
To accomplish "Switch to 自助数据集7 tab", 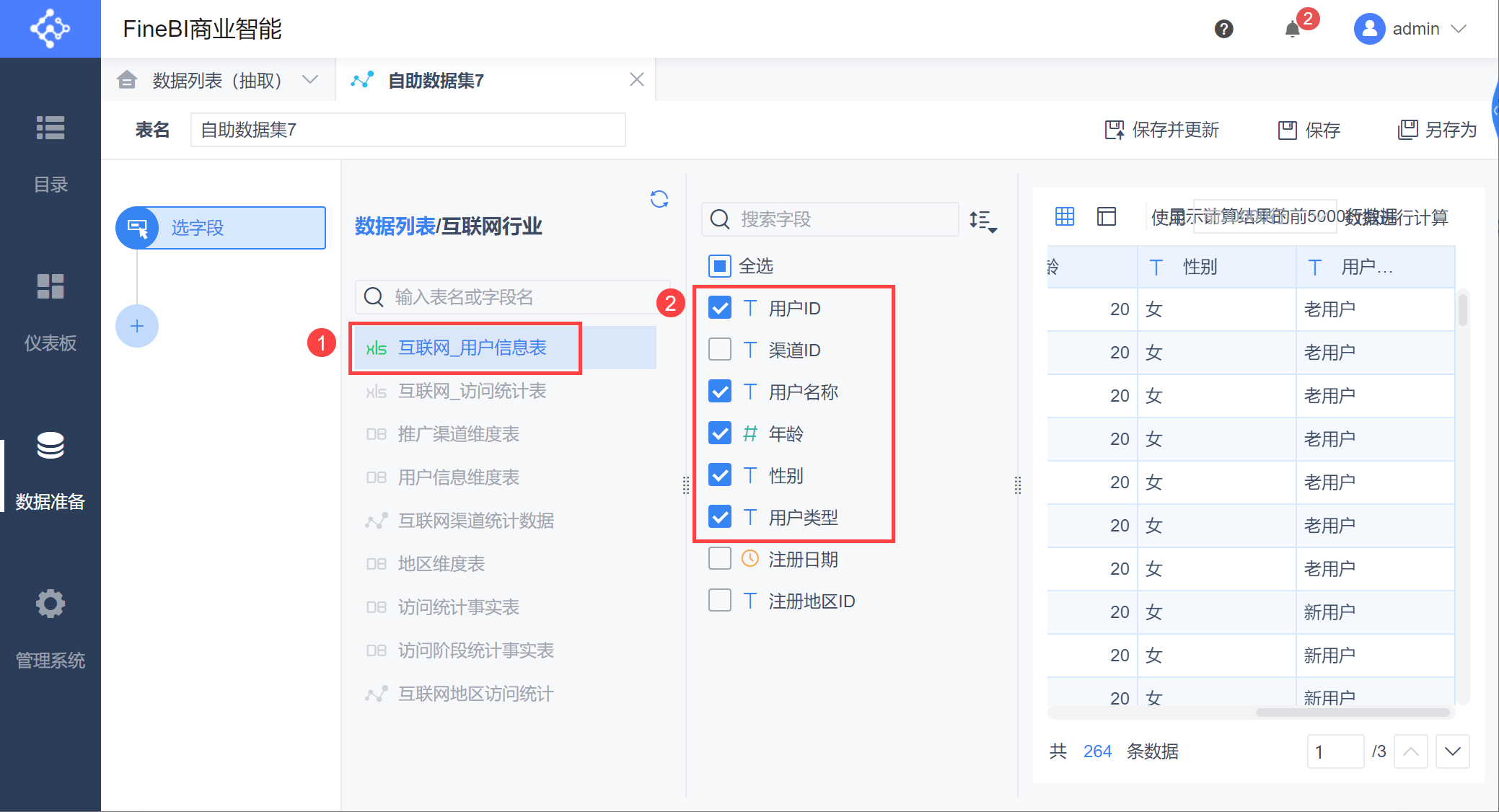I will (436, 80).
